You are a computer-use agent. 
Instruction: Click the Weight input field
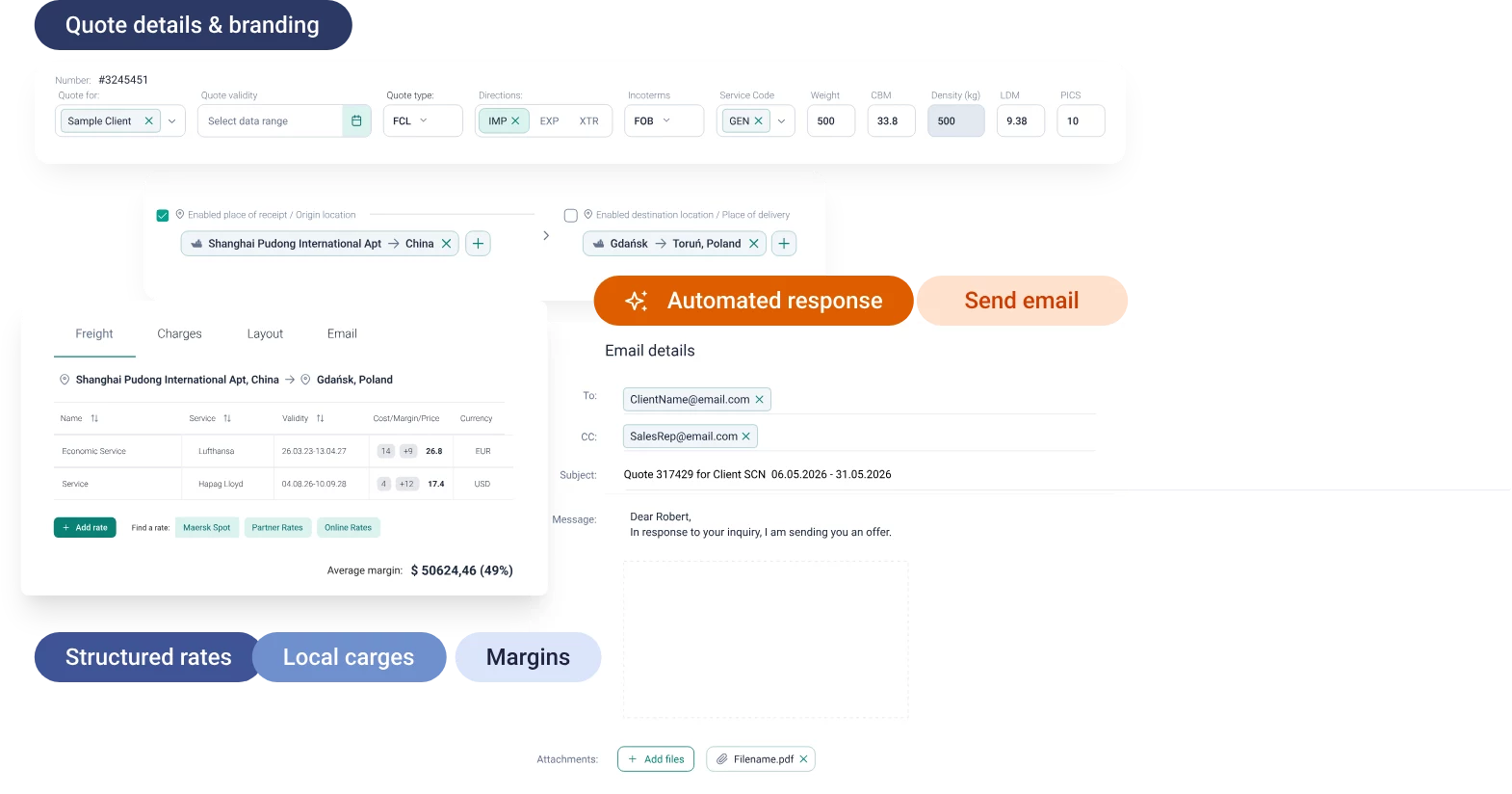coord(831,121)
